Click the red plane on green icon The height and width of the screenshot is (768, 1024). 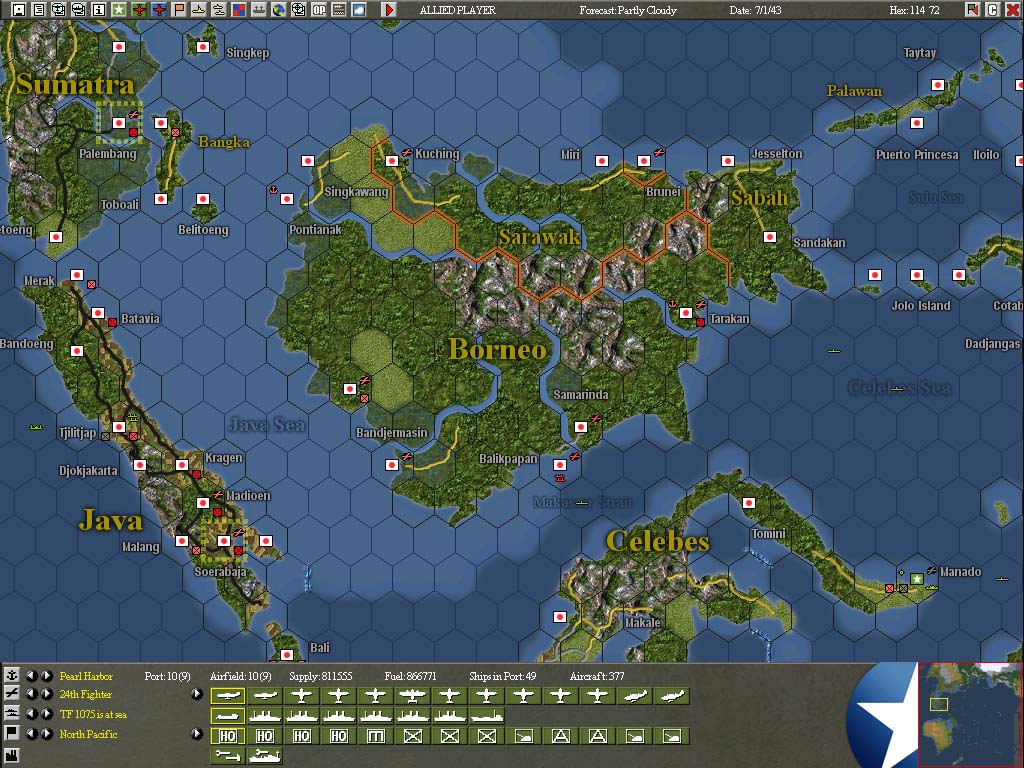[138, 9]
